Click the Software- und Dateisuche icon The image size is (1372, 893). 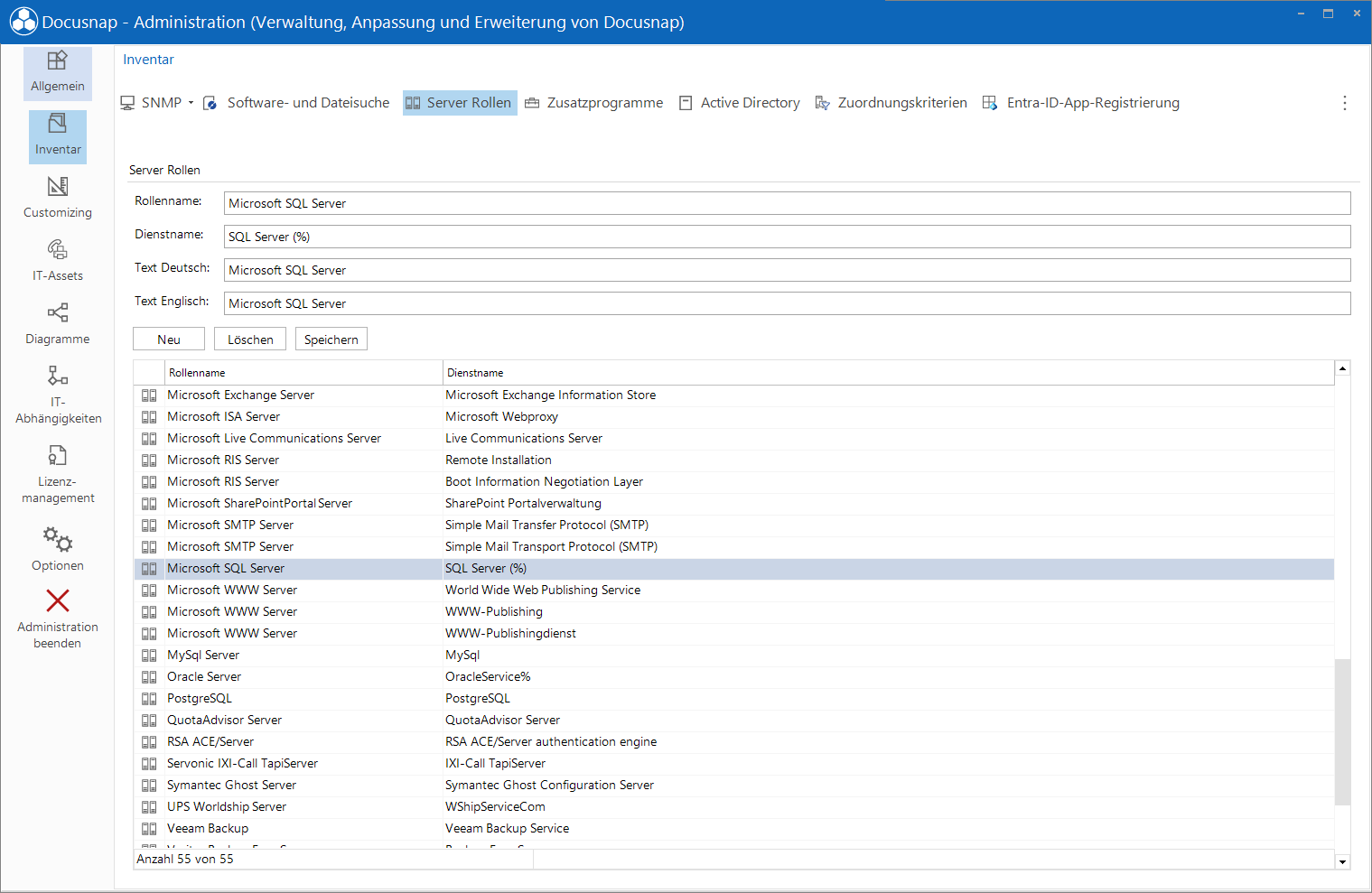pyautogui.click(x=210, y=103)
